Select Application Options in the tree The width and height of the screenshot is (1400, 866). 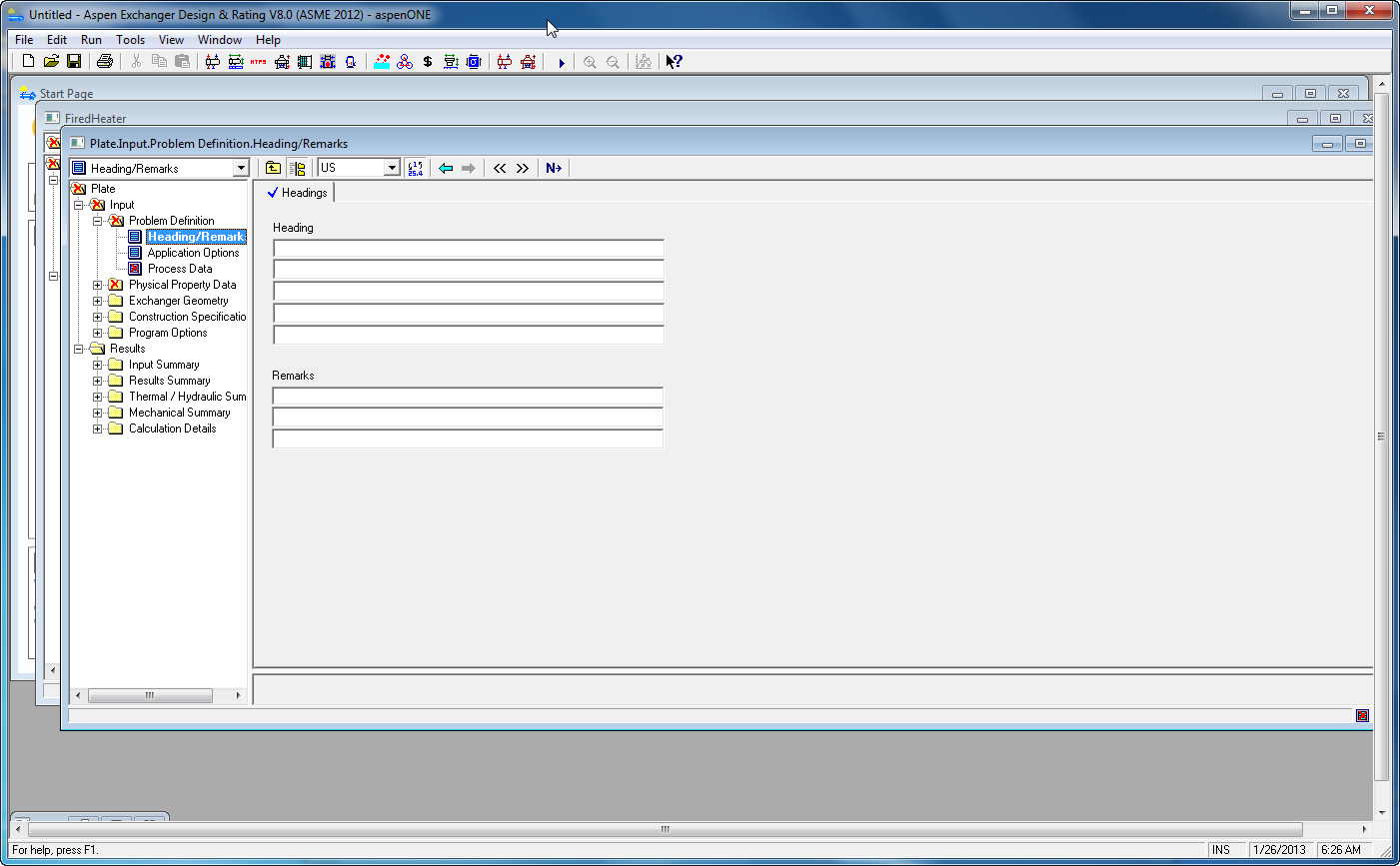click(x=193, y=253)
